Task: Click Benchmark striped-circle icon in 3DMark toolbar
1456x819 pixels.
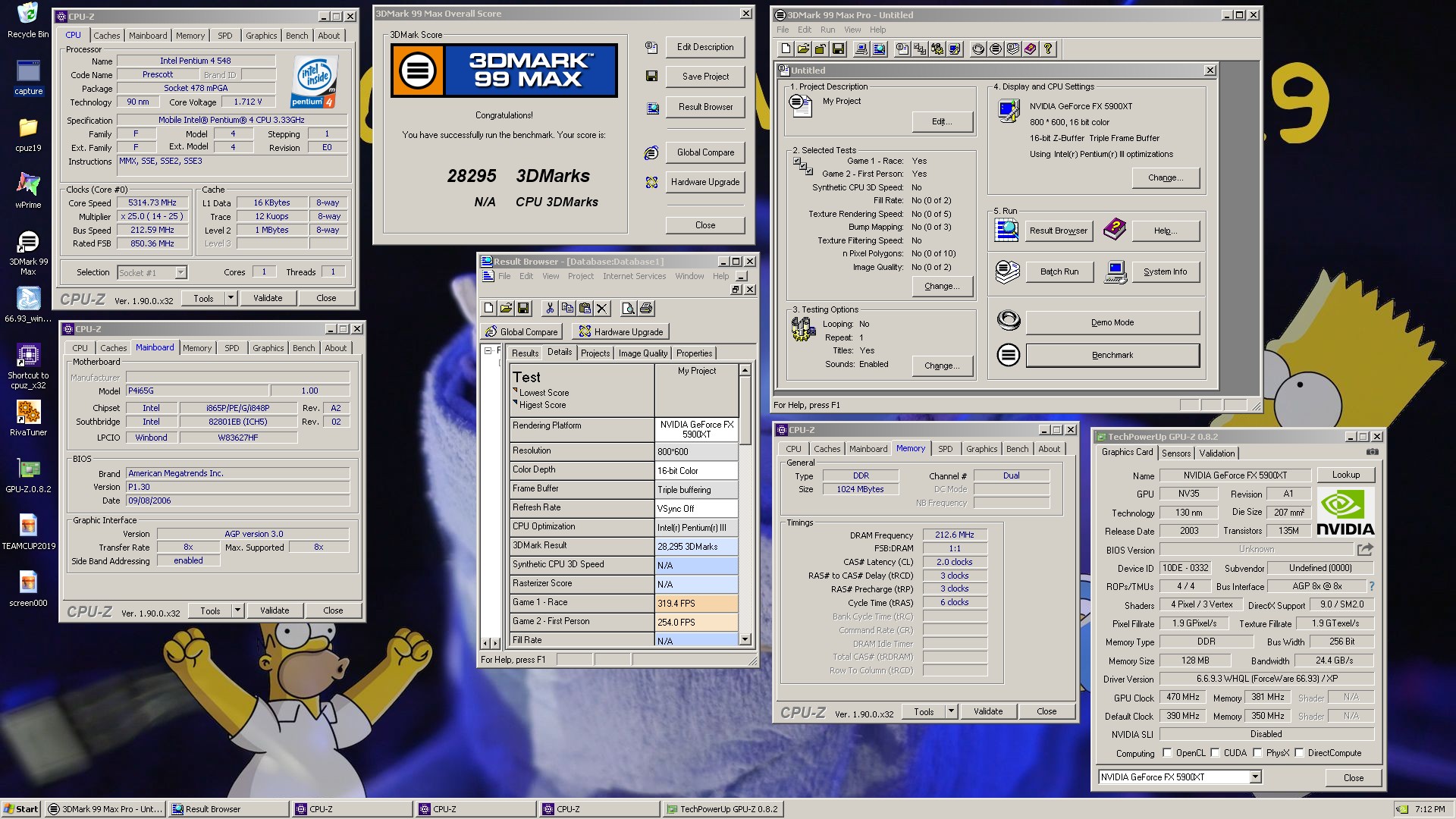Action: 996,49
